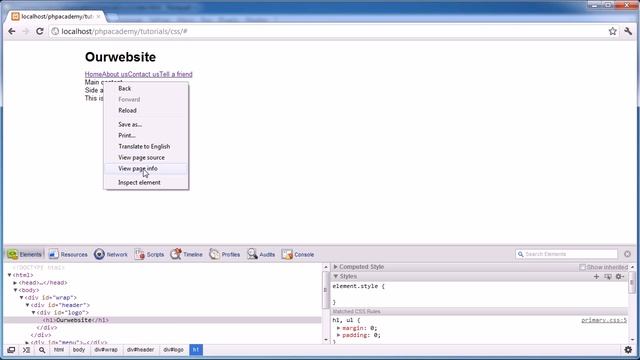Open the primary.css source link

point(604,320)
